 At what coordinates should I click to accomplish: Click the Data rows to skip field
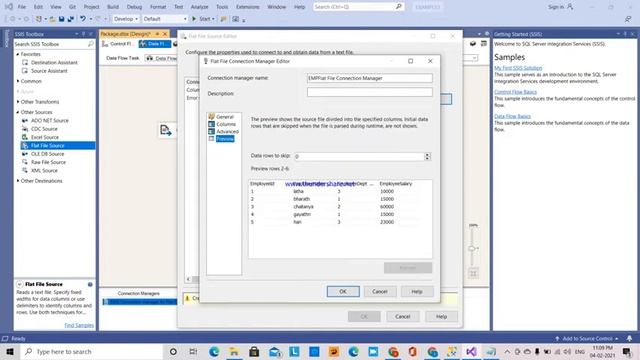coord(359,156)
